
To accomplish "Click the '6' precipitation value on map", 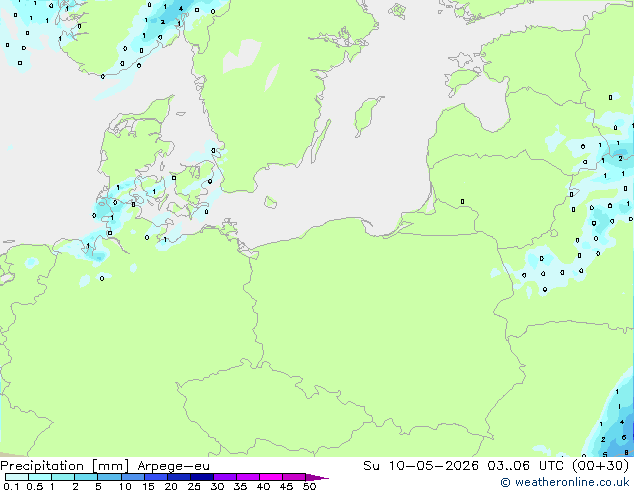I will pos(624,437).
